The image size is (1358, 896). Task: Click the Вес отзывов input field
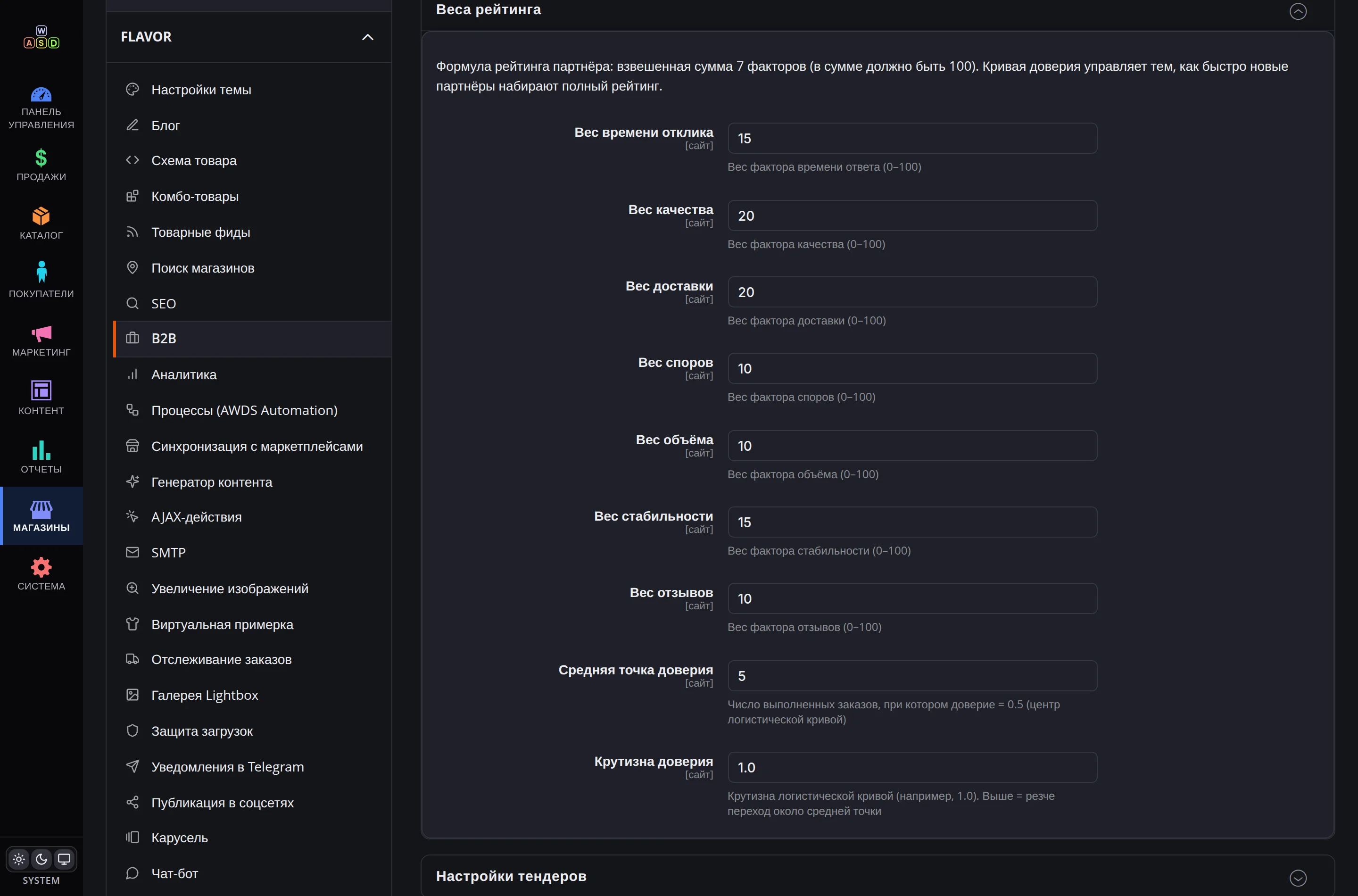(x=912, y=598)
